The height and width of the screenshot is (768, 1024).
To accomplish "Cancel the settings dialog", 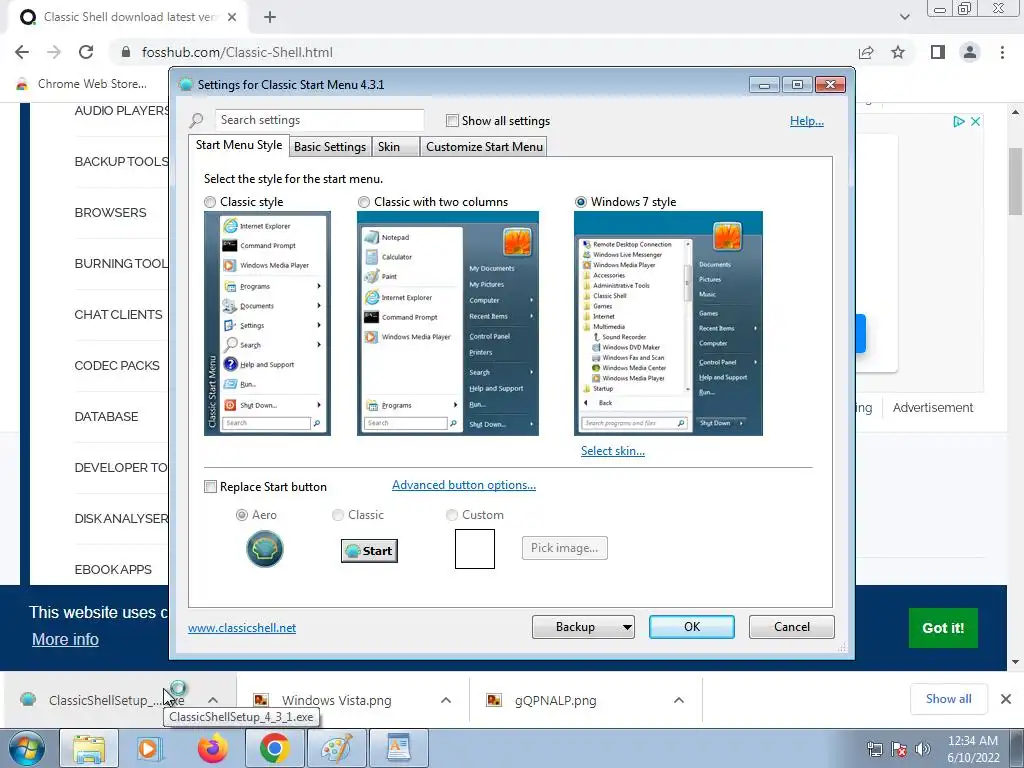I will click(x=792, y=627).
